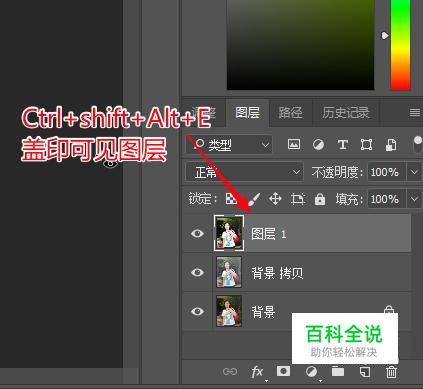Create a new group folder
The image size is (423, 389).
(x=338, y=371)
